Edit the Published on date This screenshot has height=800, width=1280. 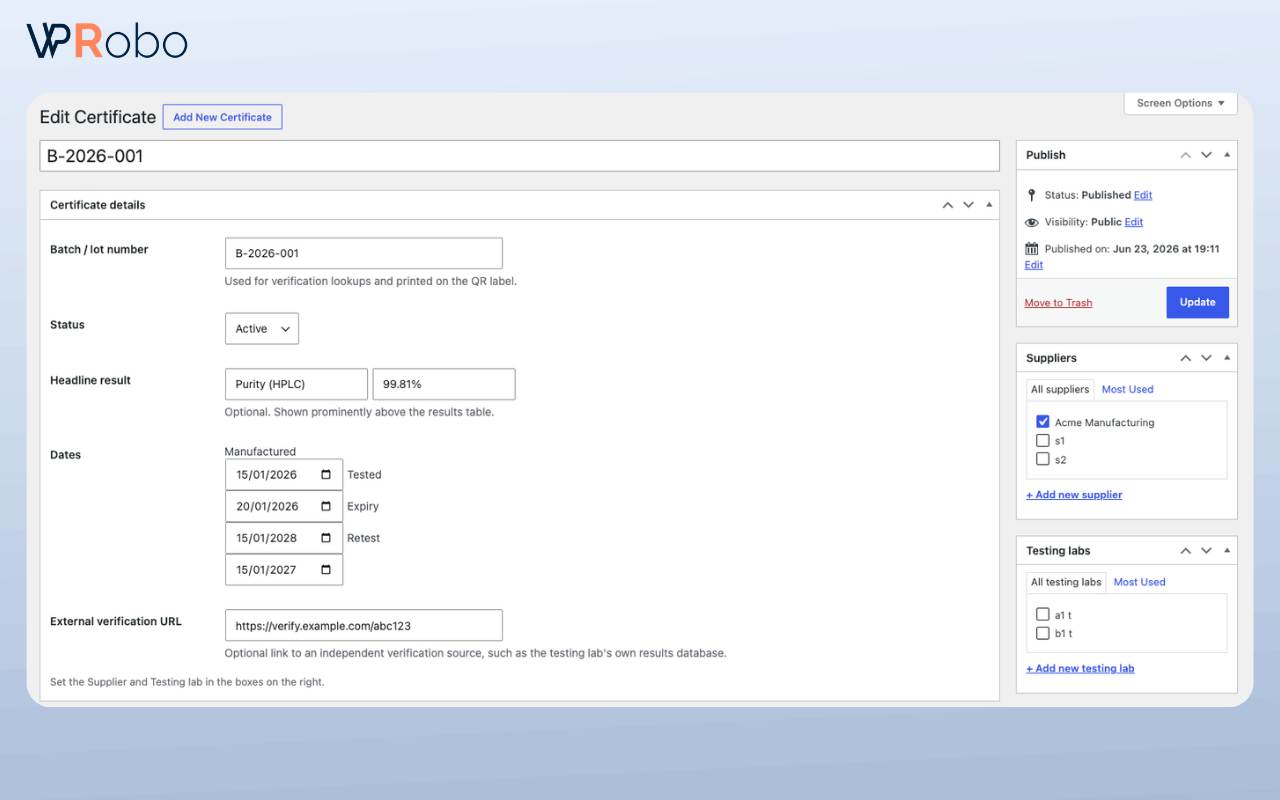coord(1034,265)
